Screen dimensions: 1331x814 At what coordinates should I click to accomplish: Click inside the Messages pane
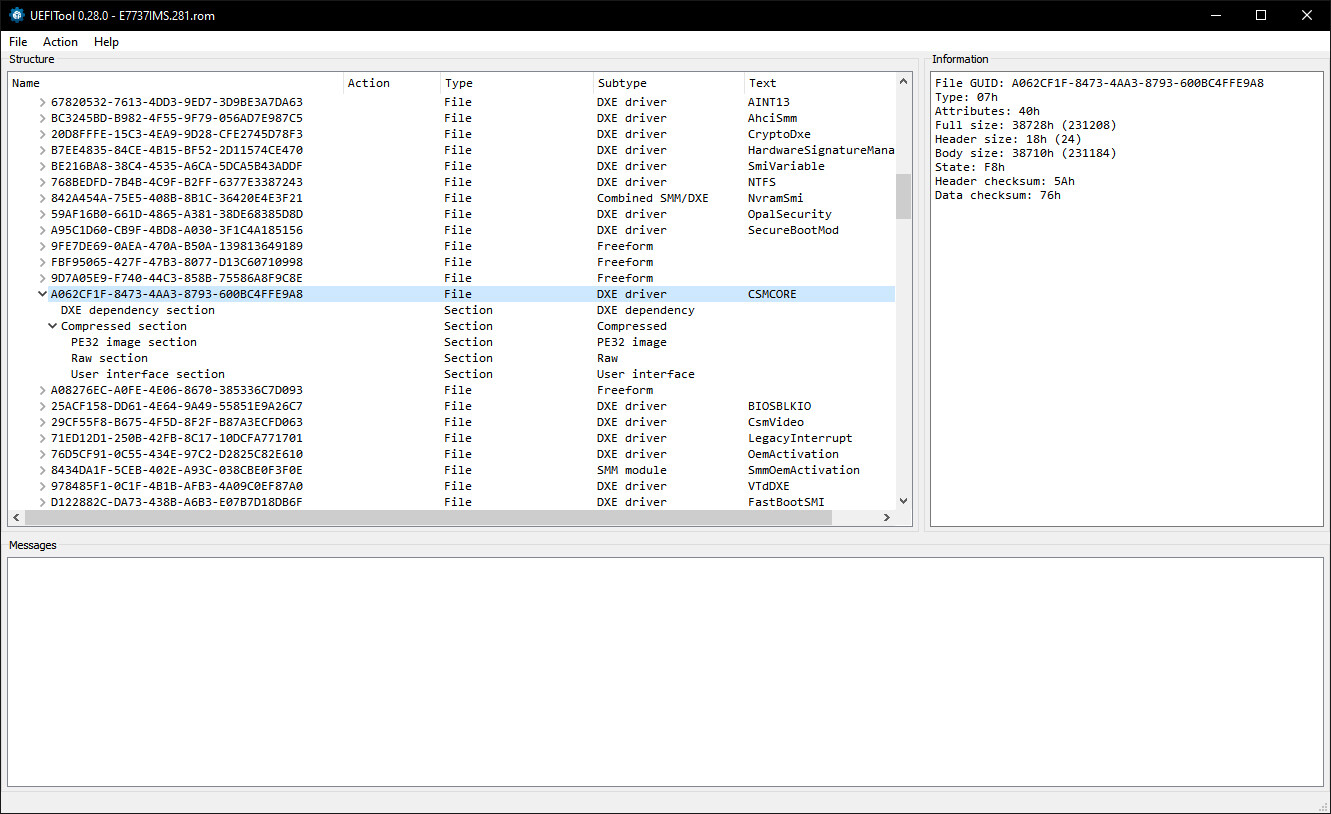pos(665,671)
